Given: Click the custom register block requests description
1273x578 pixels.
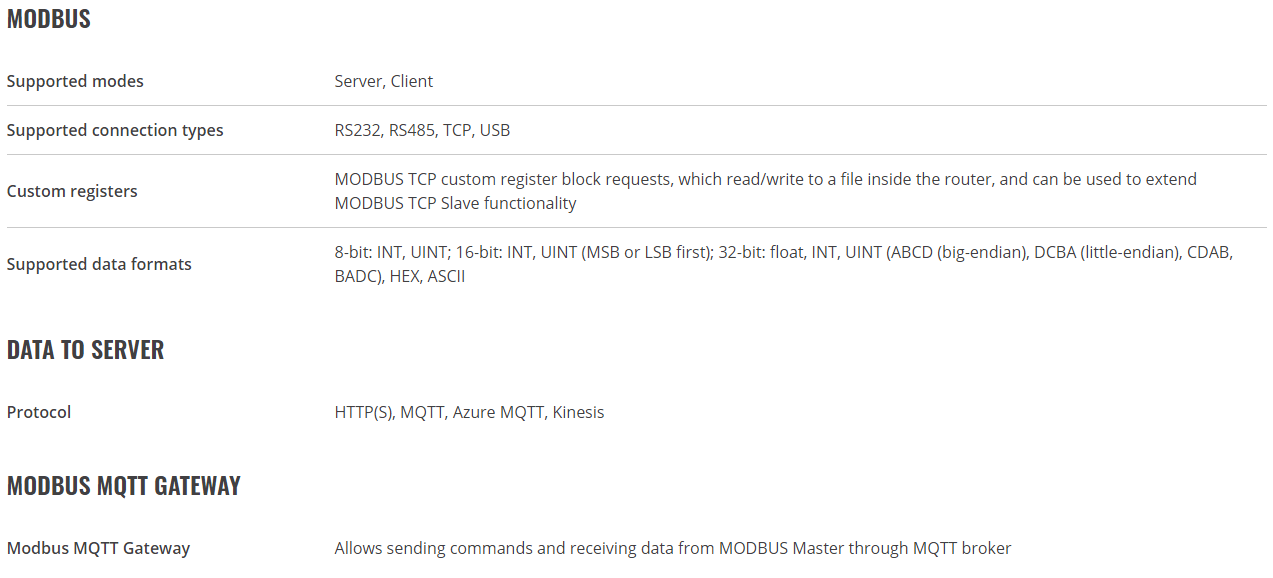Looking at the screenshot, I should click(766, 191).
